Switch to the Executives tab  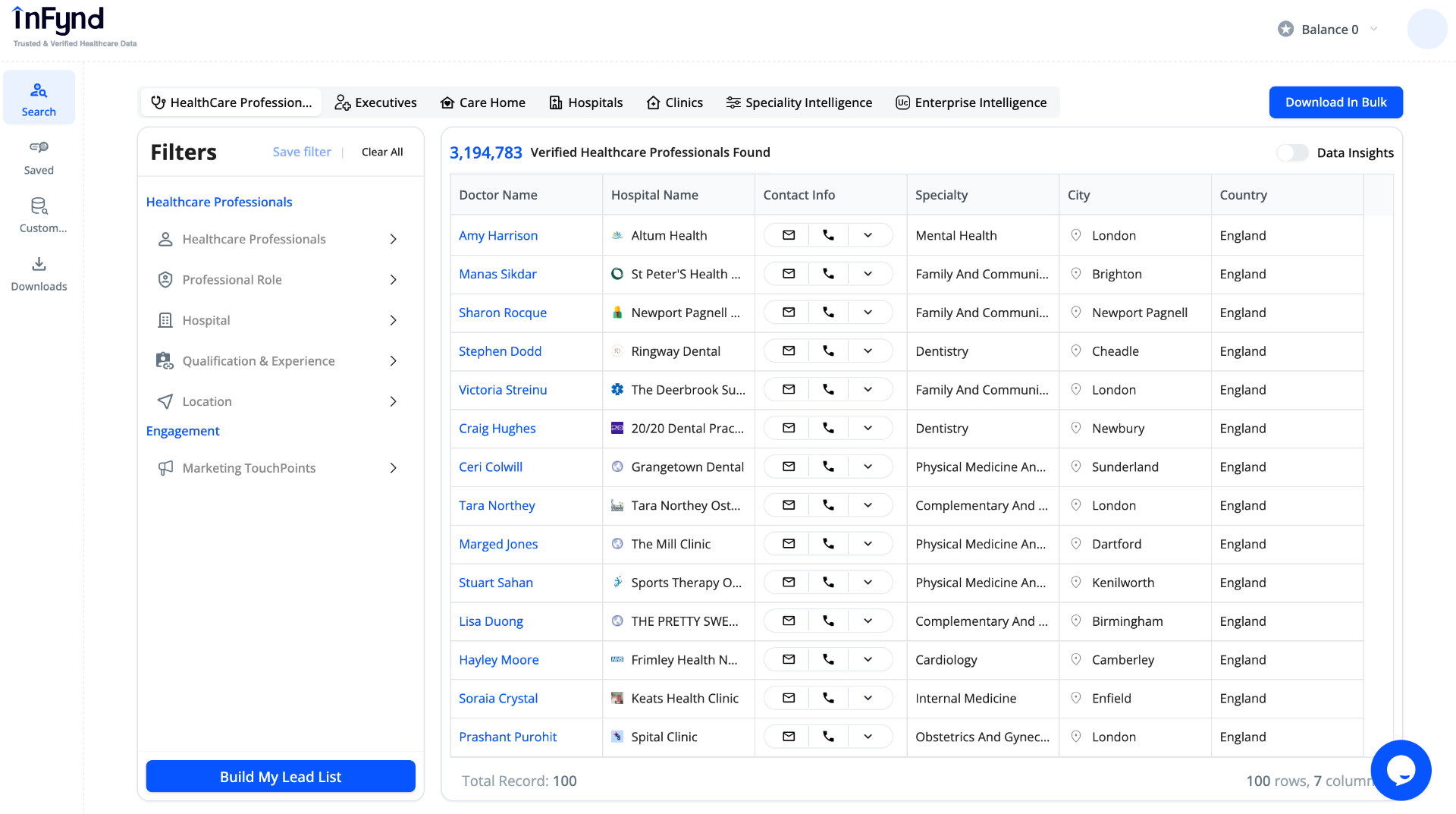376,102
